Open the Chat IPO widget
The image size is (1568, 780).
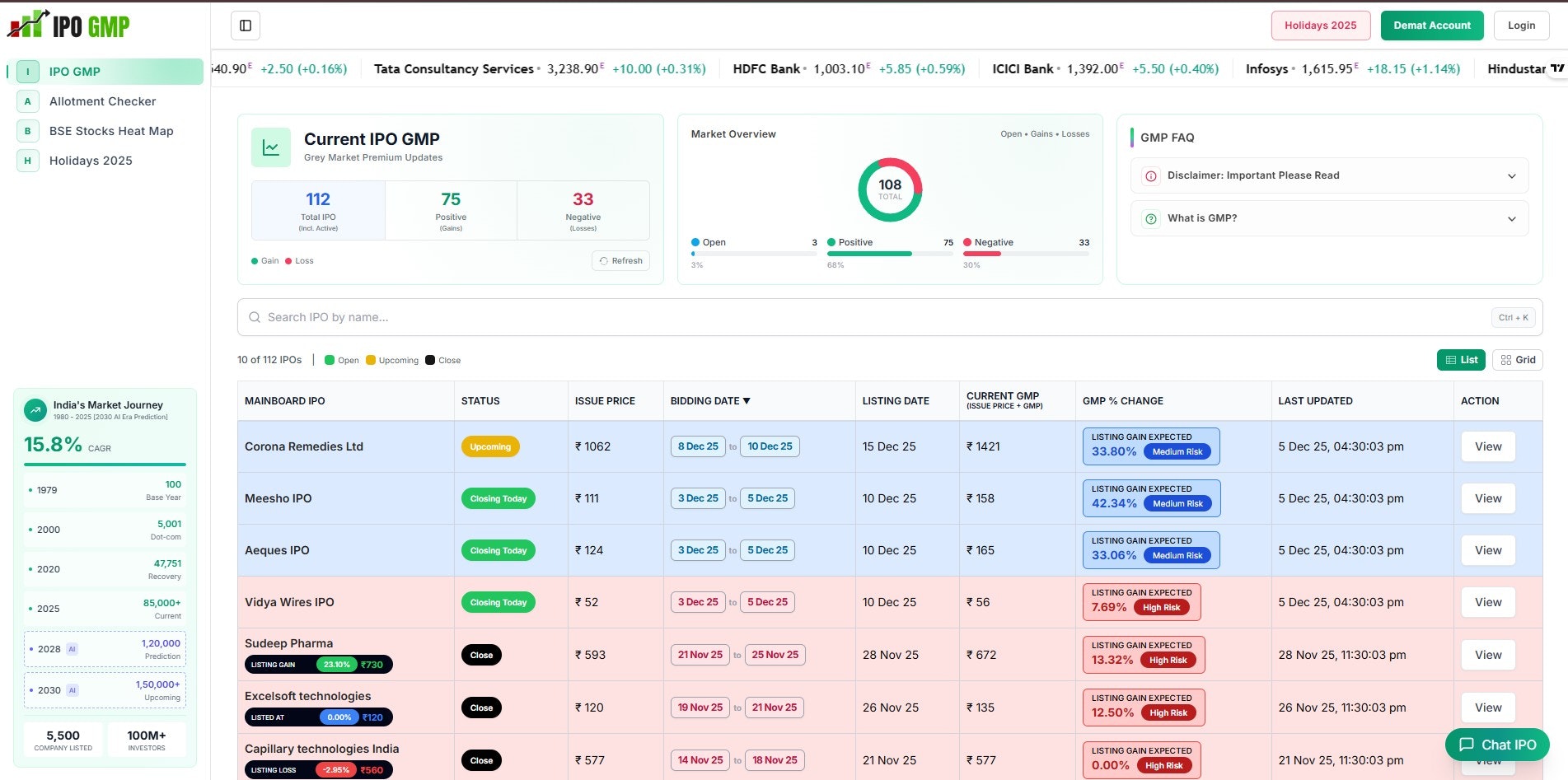(1496, 744)
